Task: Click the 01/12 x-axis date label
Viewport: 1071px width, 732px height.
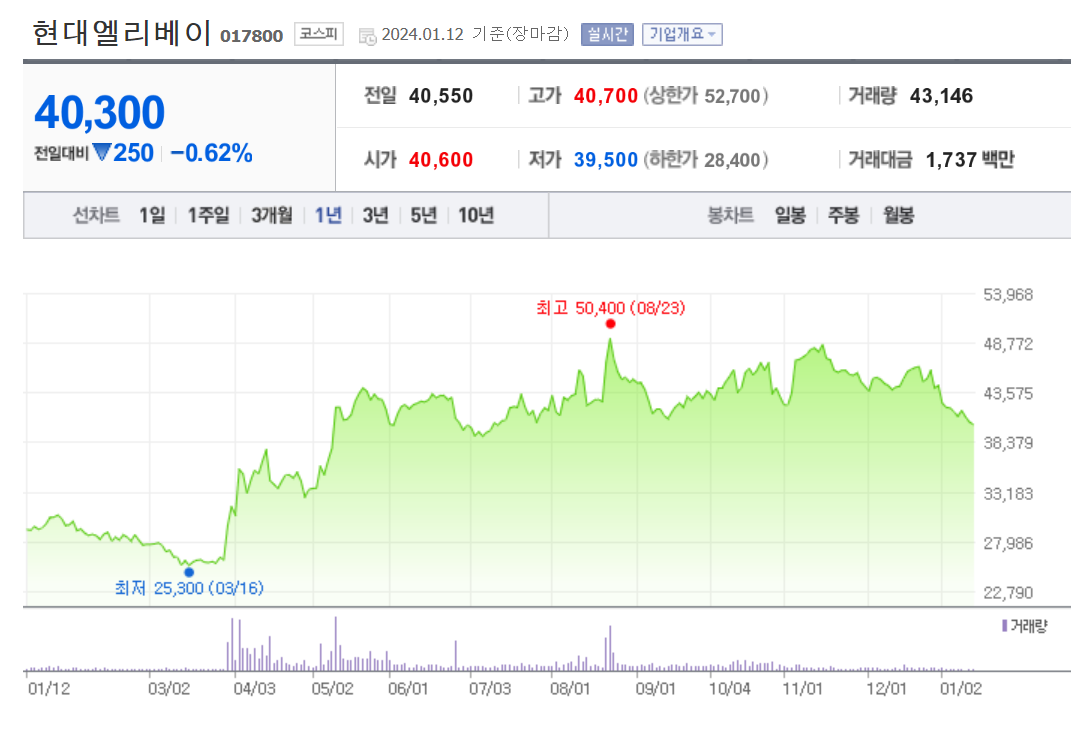Action: pos(48,688)
